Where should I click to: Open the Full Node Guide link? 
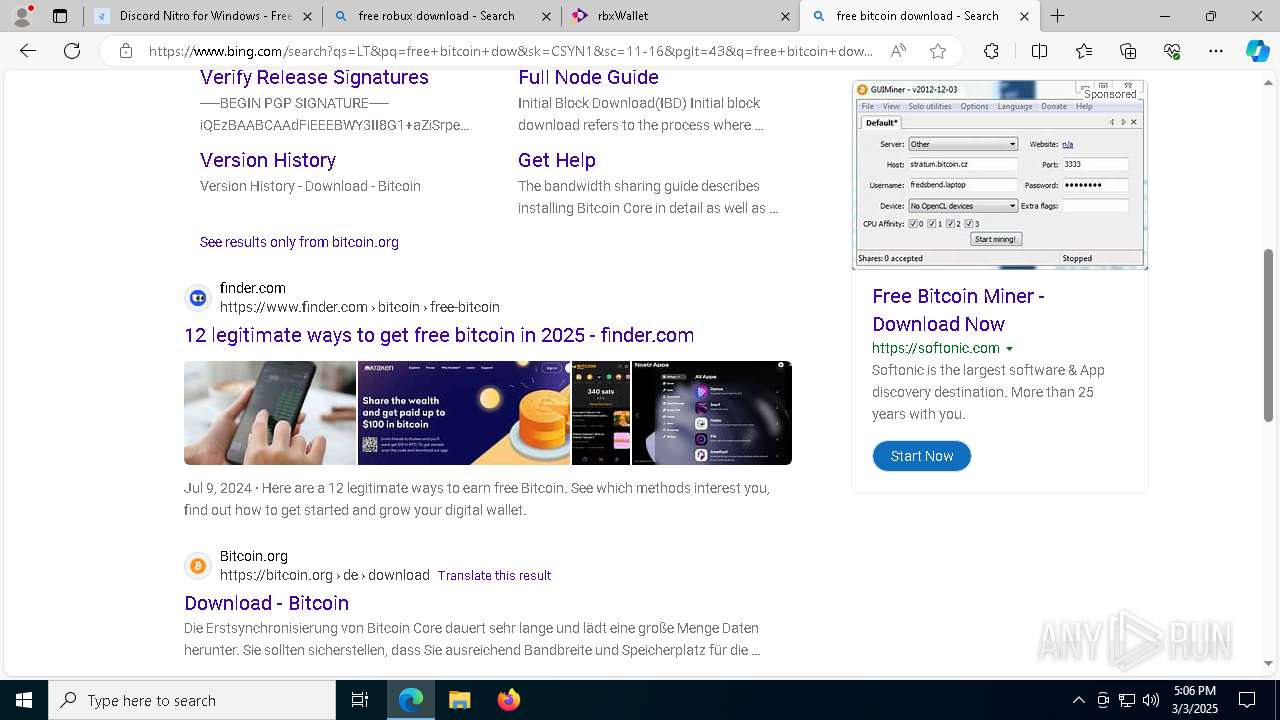588,77
